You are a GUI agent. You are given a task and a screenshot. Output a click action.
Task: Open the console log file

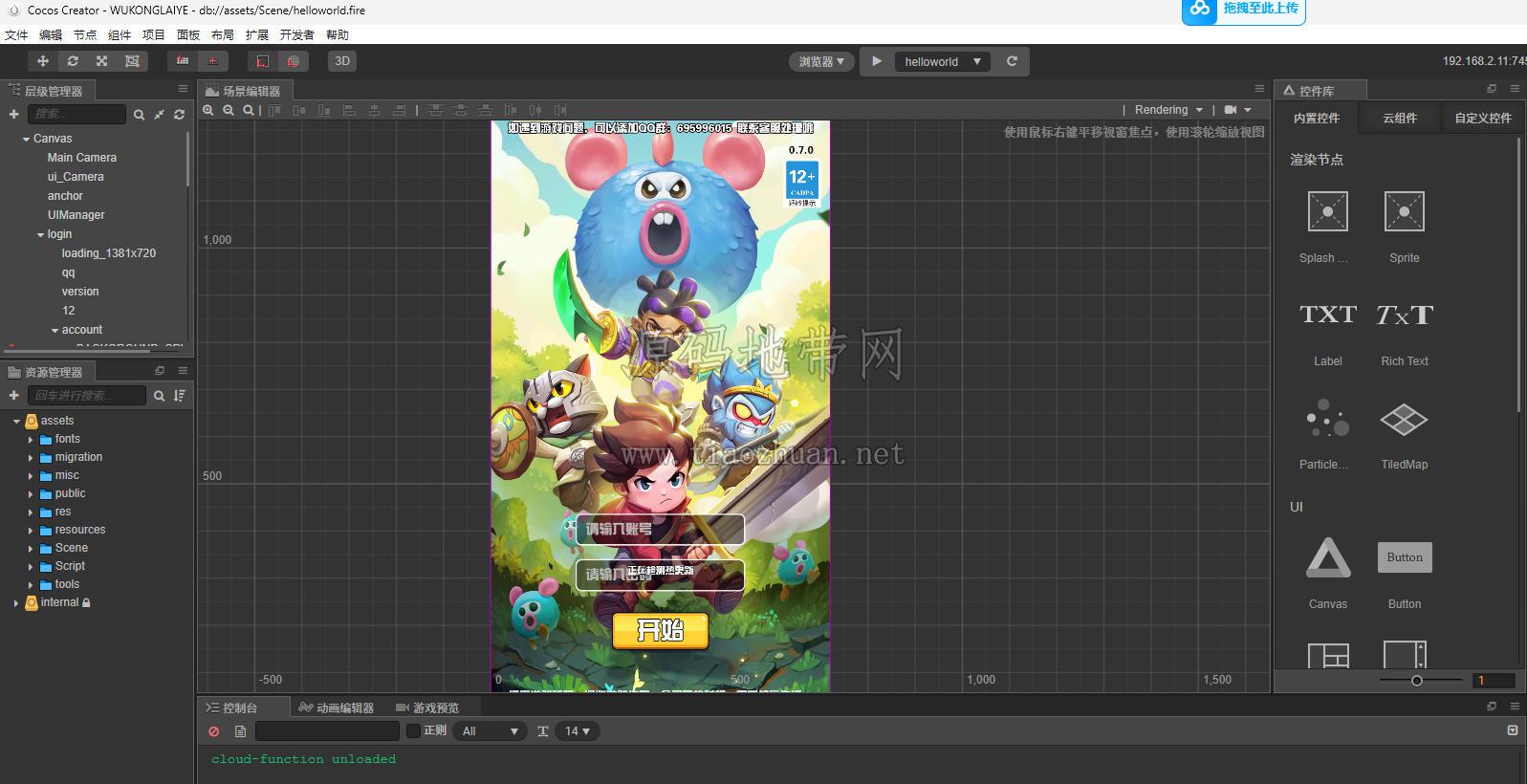(x=240, y=731)
